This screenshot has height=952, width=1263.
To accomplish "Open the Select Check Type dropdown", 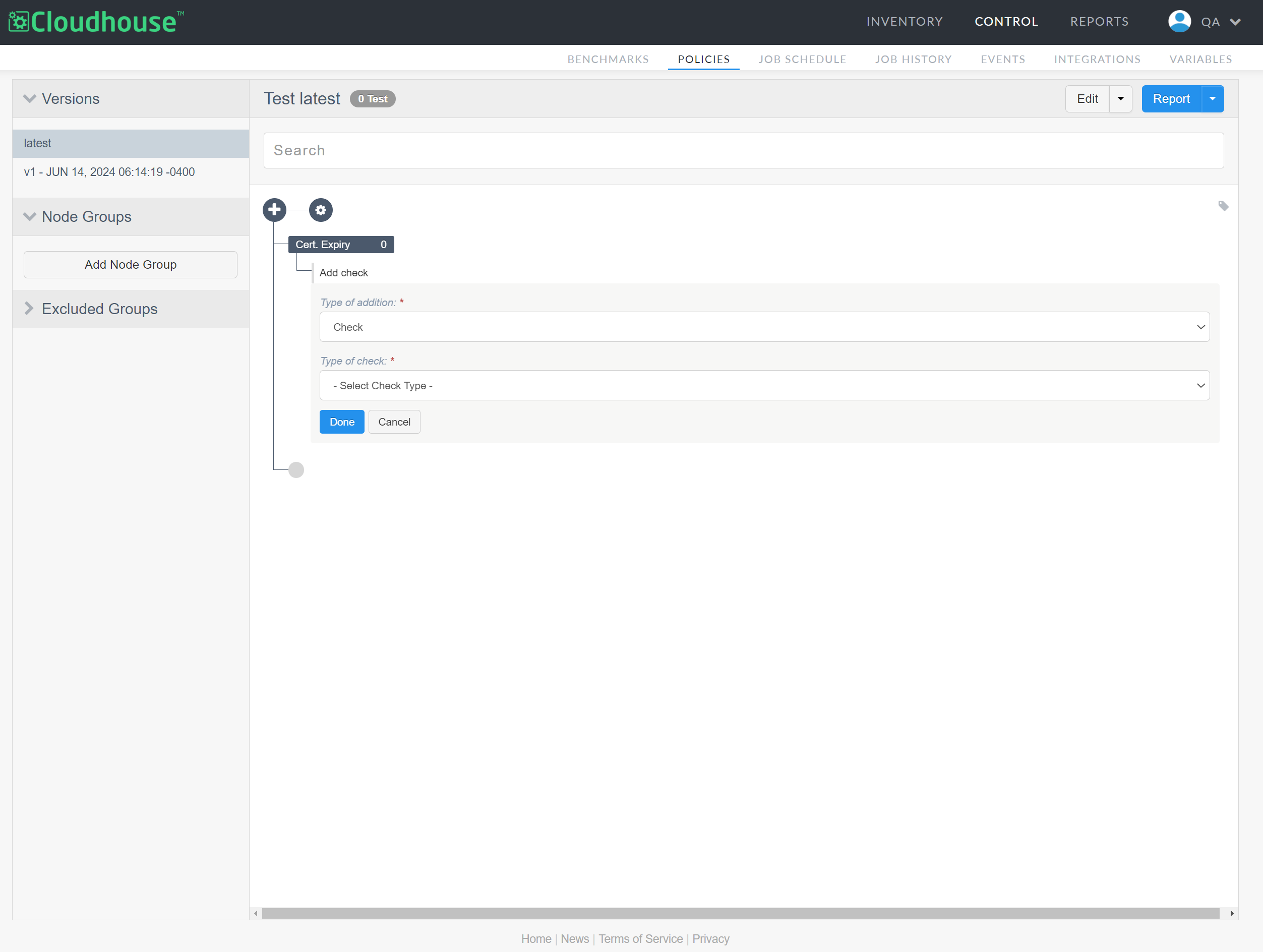I will [764, 385].
